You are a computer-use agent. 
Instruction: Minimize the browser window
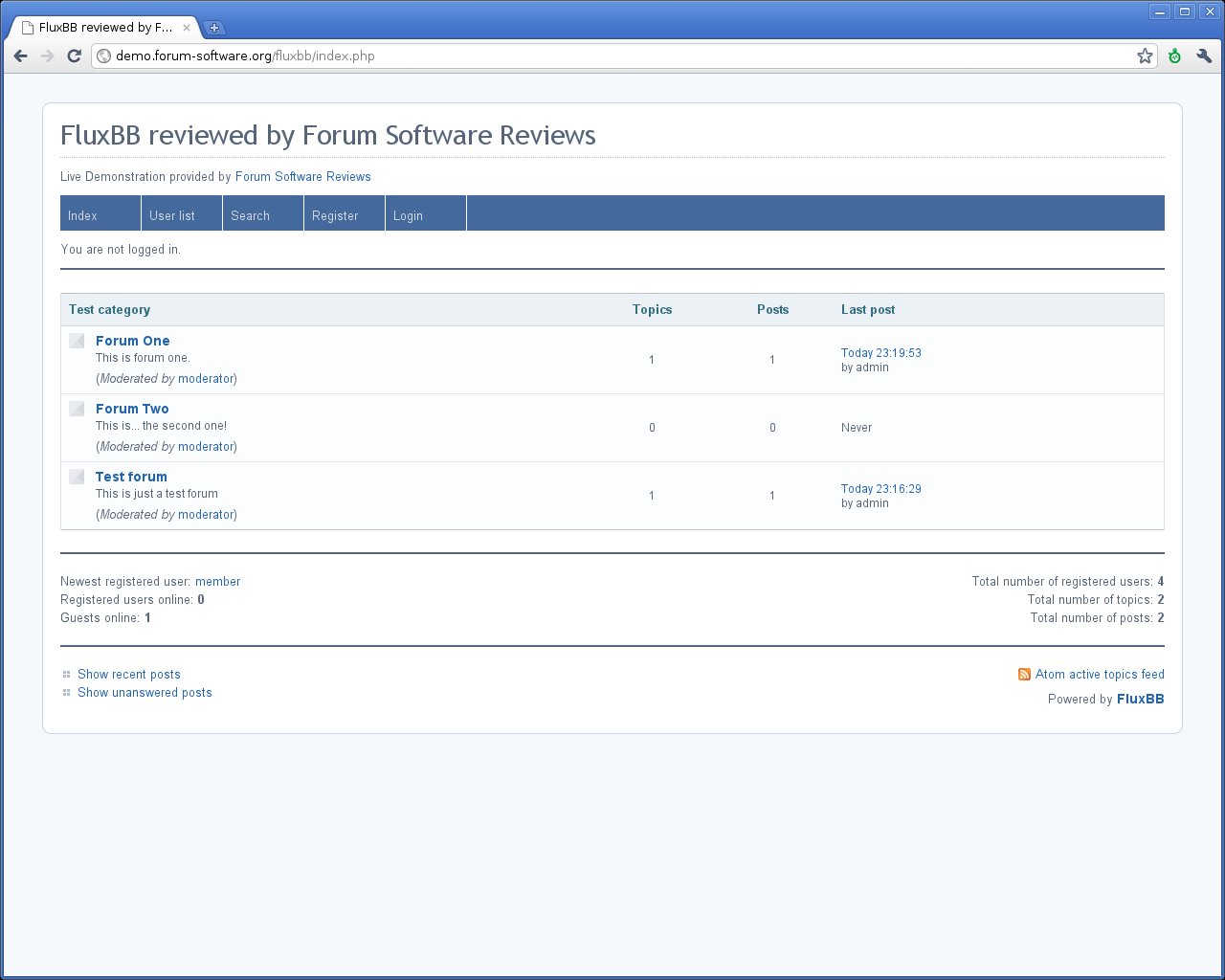[1160, 11]
